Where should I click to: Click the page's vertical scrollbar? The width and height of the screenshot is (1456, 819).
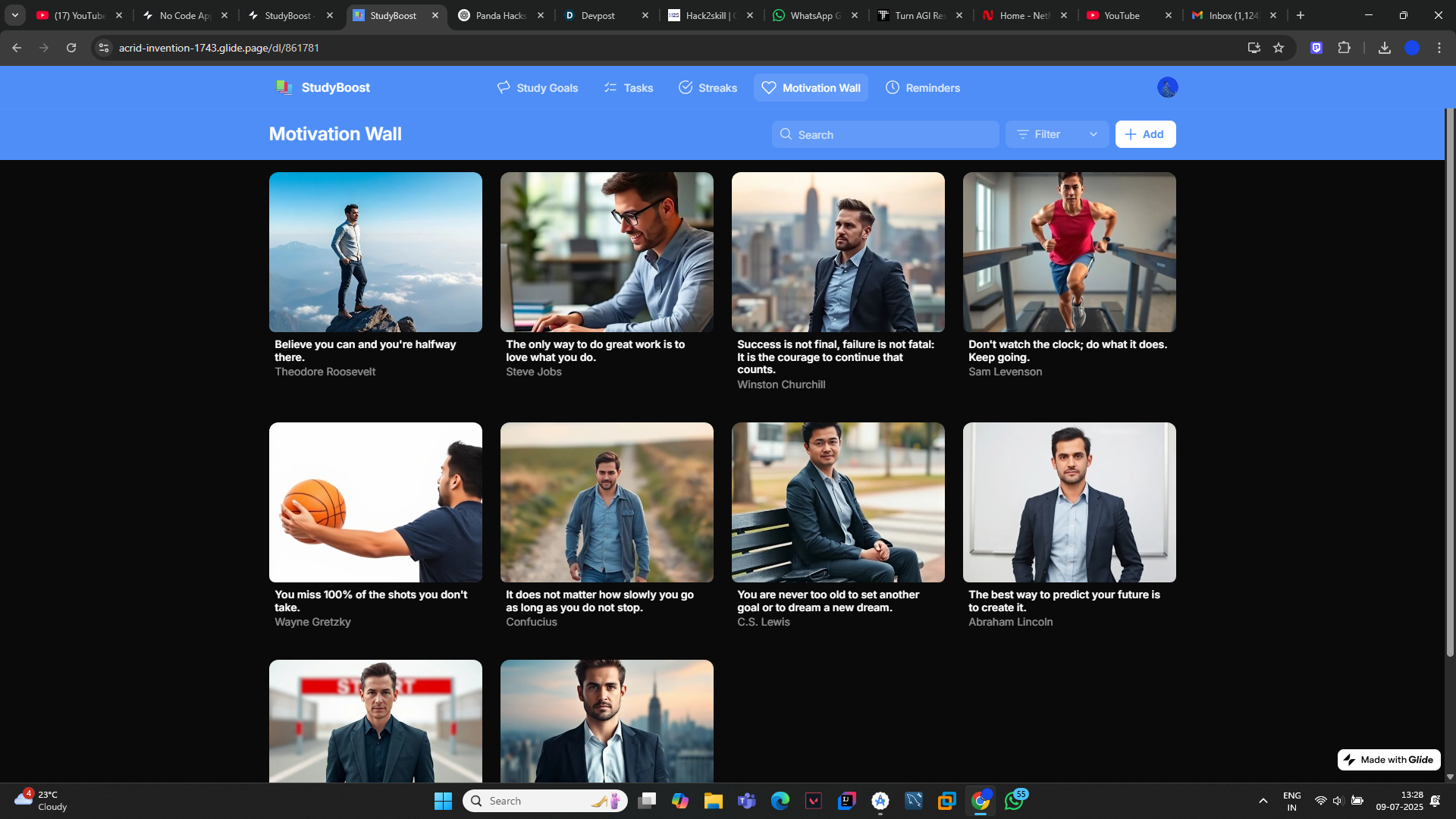coord(1450,379)
